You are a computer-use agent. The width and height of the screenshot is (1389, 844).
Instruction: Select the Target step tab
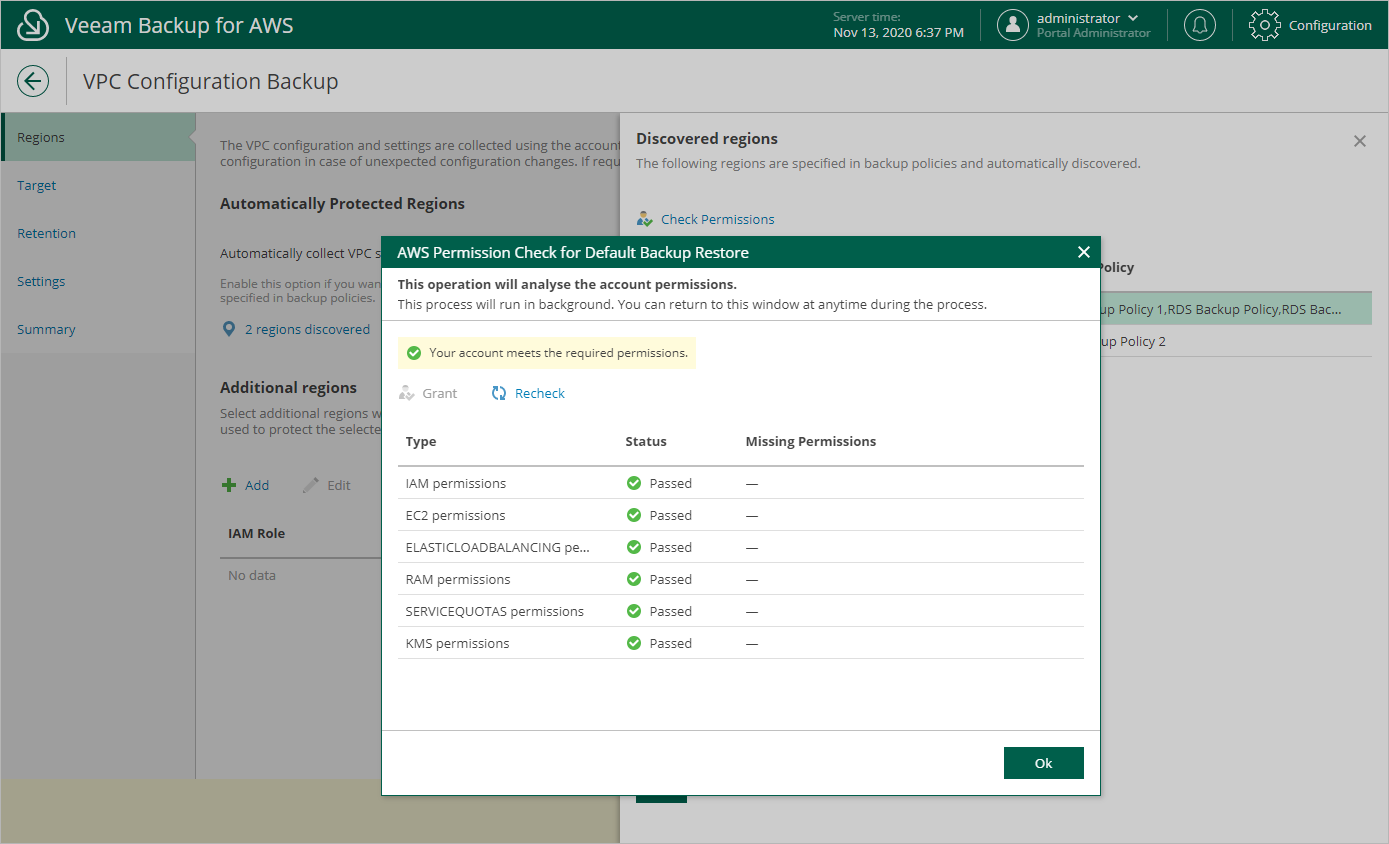tap(98, 185)
